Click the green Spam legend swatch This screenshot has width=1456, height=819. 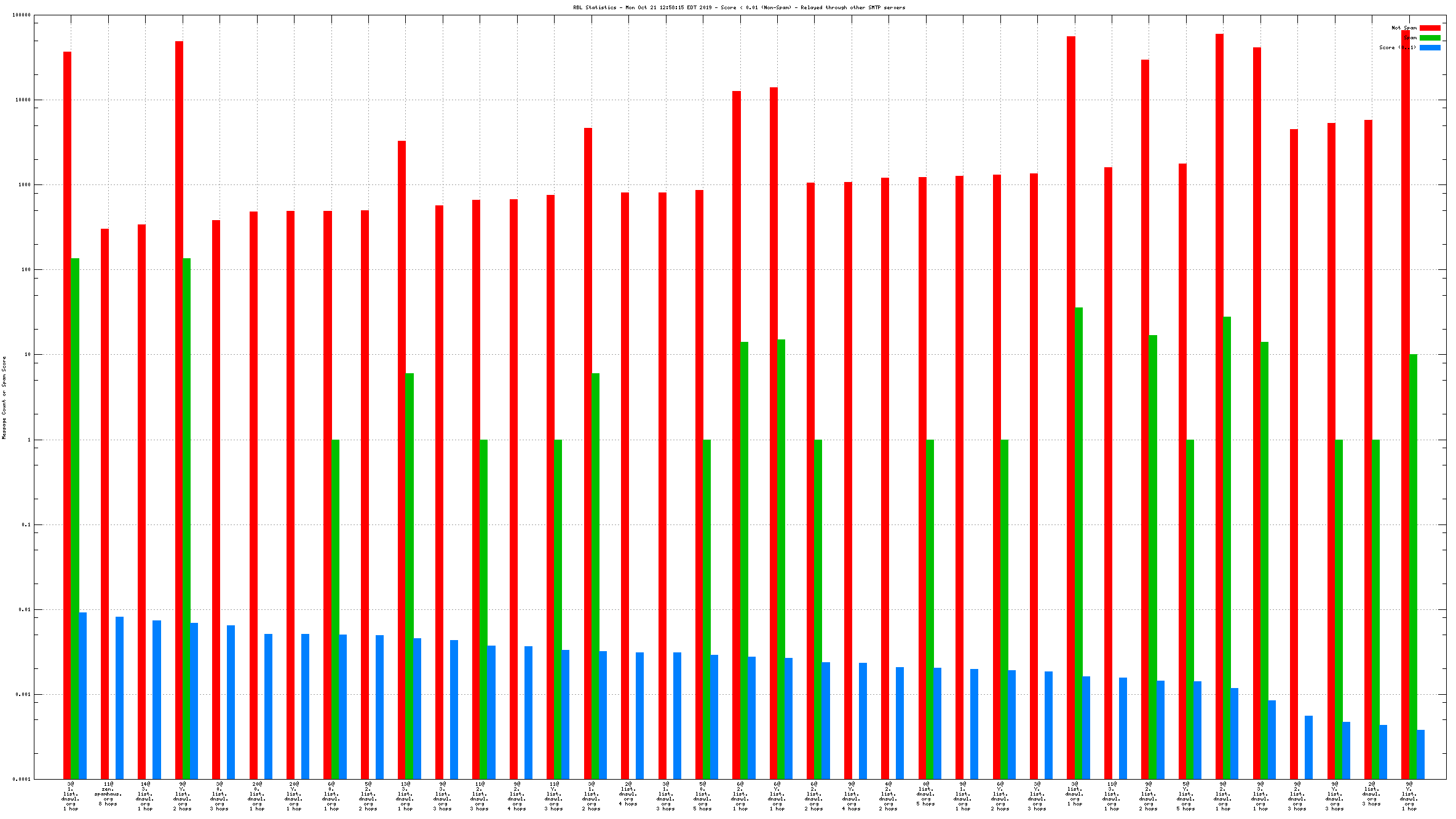(x=1430, y=38)
